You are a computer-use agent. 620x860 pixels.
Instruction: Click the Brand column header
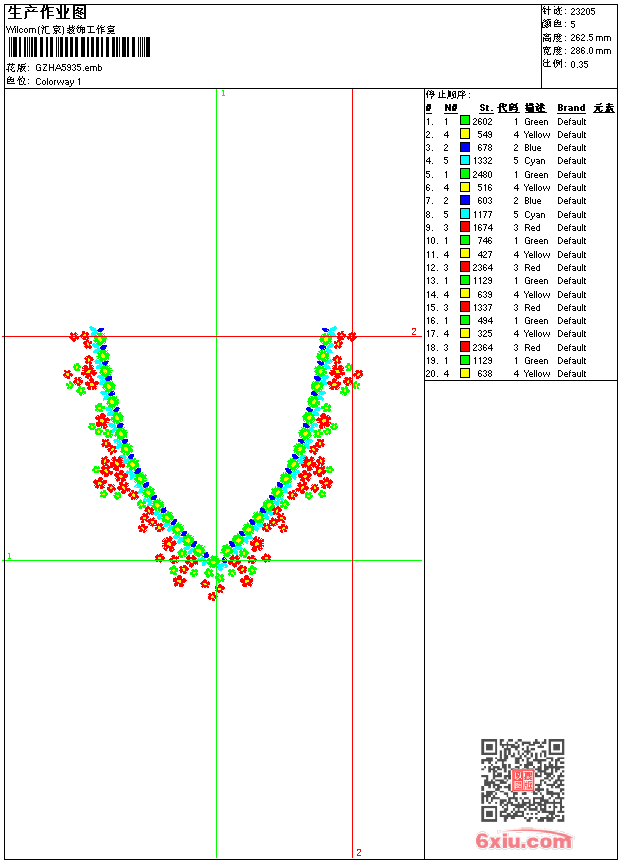pos(571,108)
